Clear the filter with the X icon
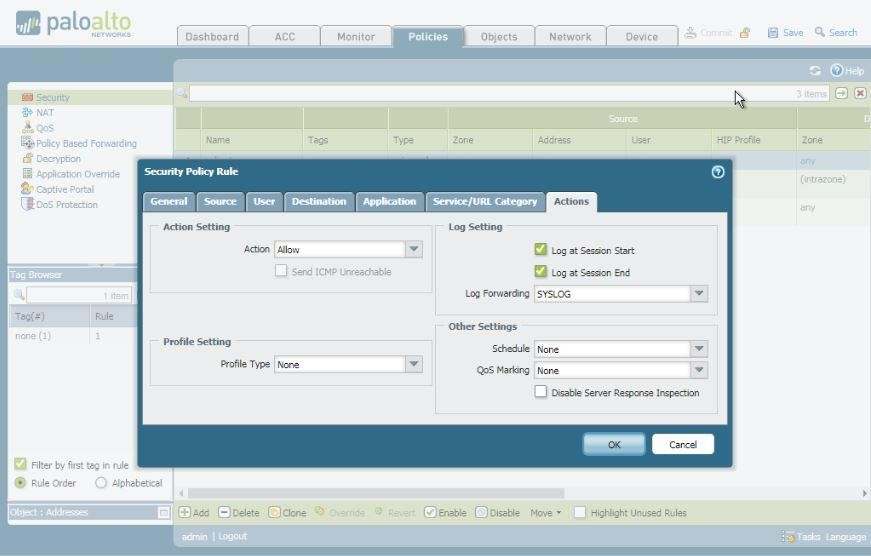This screenshot has width=871, height=556. tap(860, 93)
